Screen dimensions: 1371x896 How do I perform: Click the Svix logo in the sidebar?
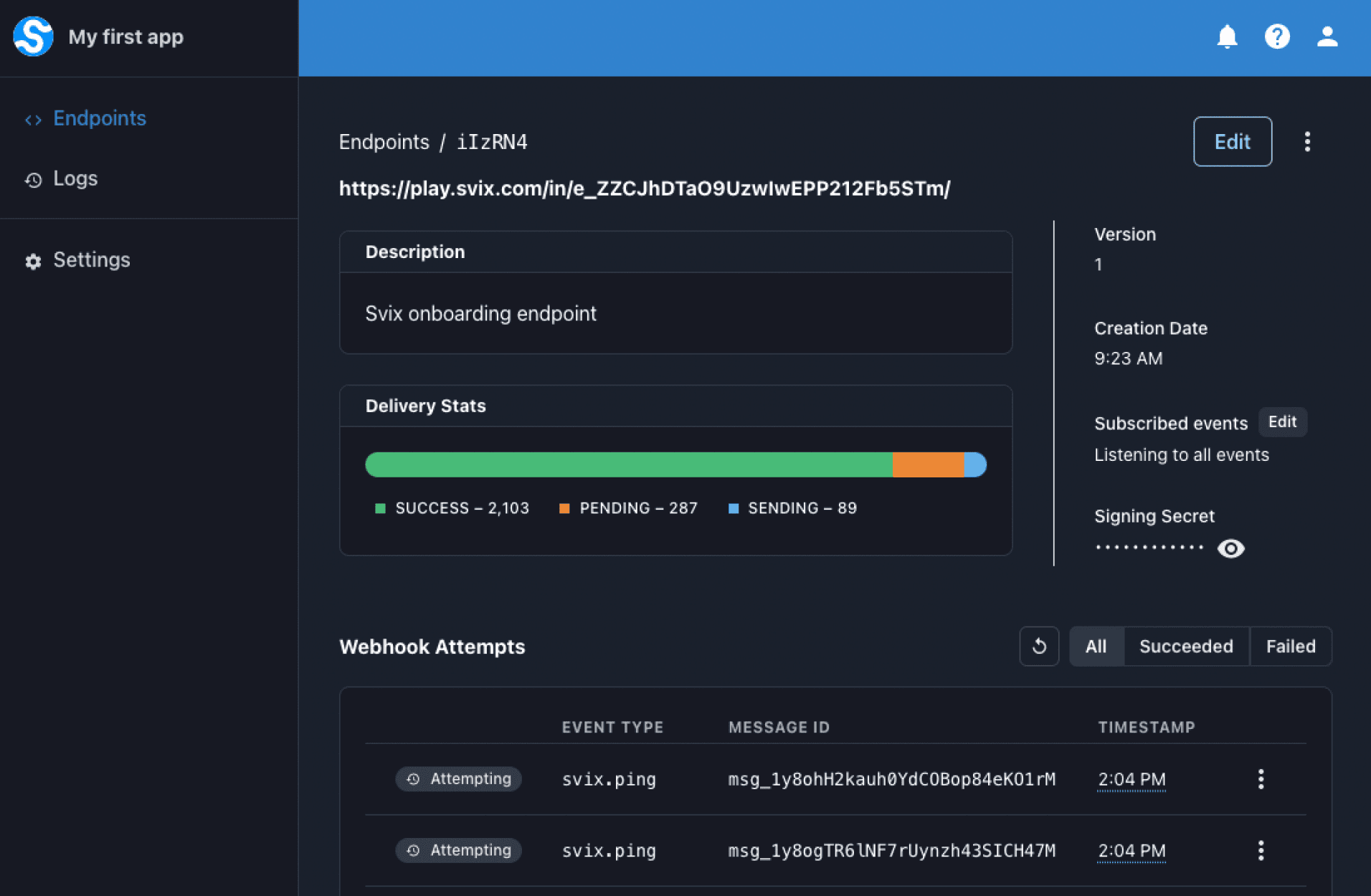(x=33, y=36)
